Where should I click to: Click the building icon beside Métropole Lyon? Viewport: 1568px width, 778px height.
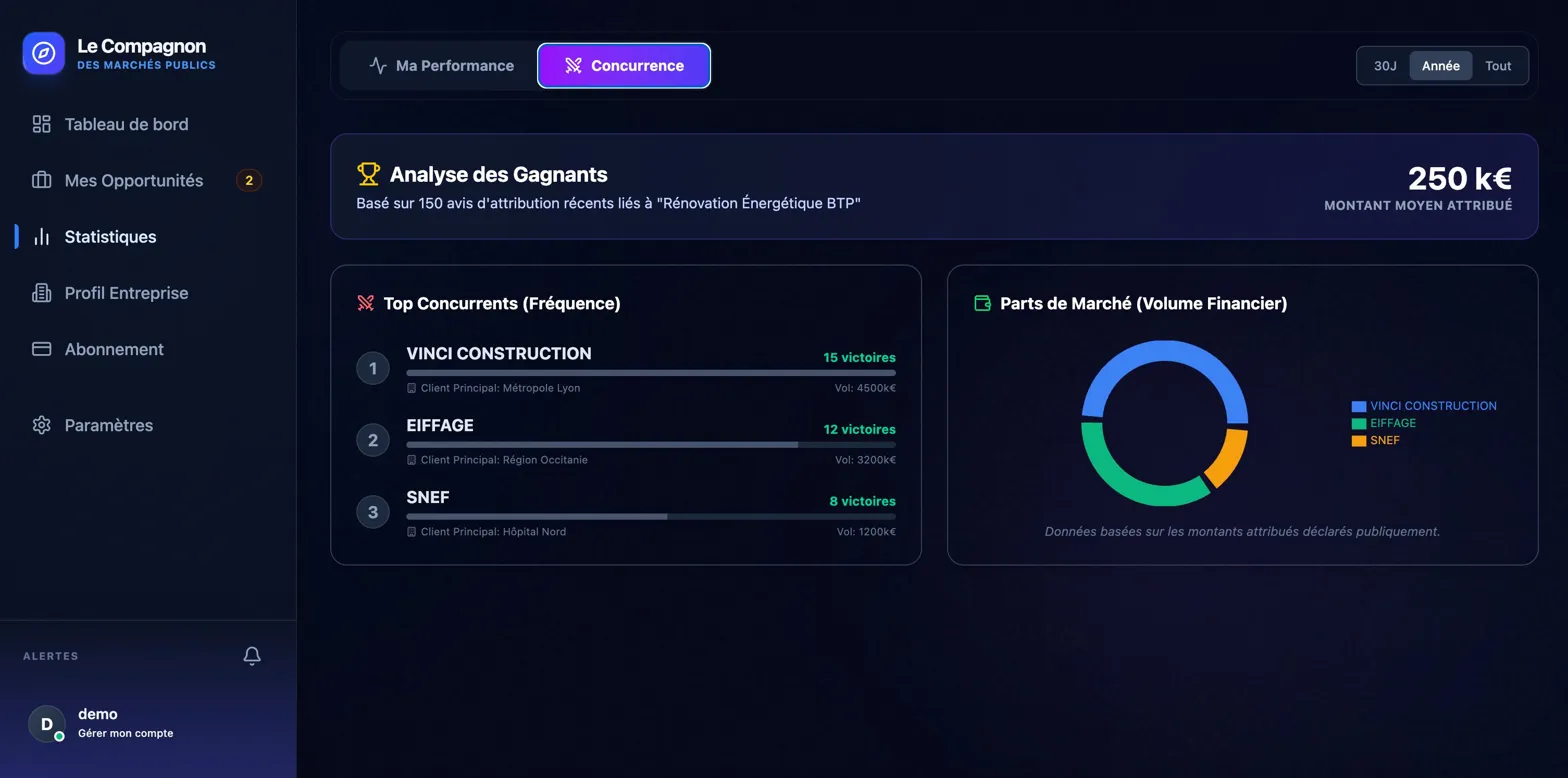click(x=411, y=388)
